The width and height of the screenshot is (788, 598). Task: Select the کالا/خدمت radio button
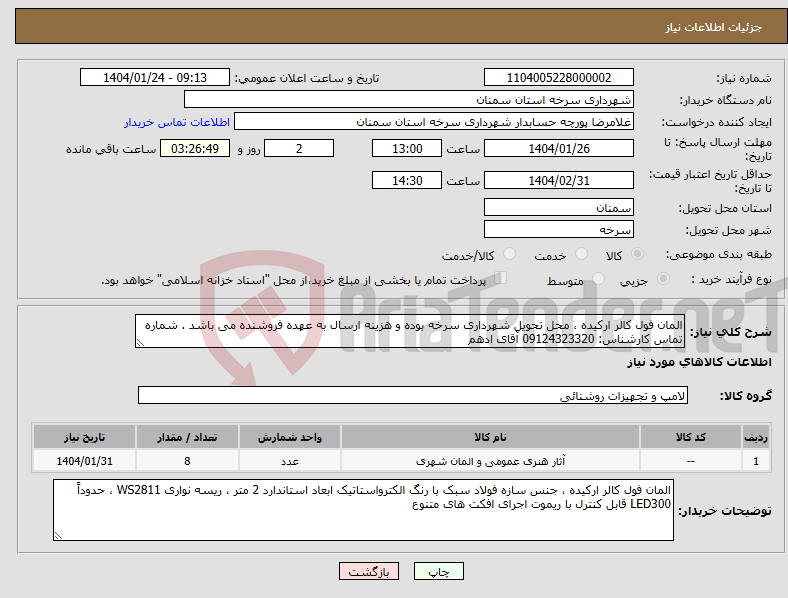(x=510, y=254)
